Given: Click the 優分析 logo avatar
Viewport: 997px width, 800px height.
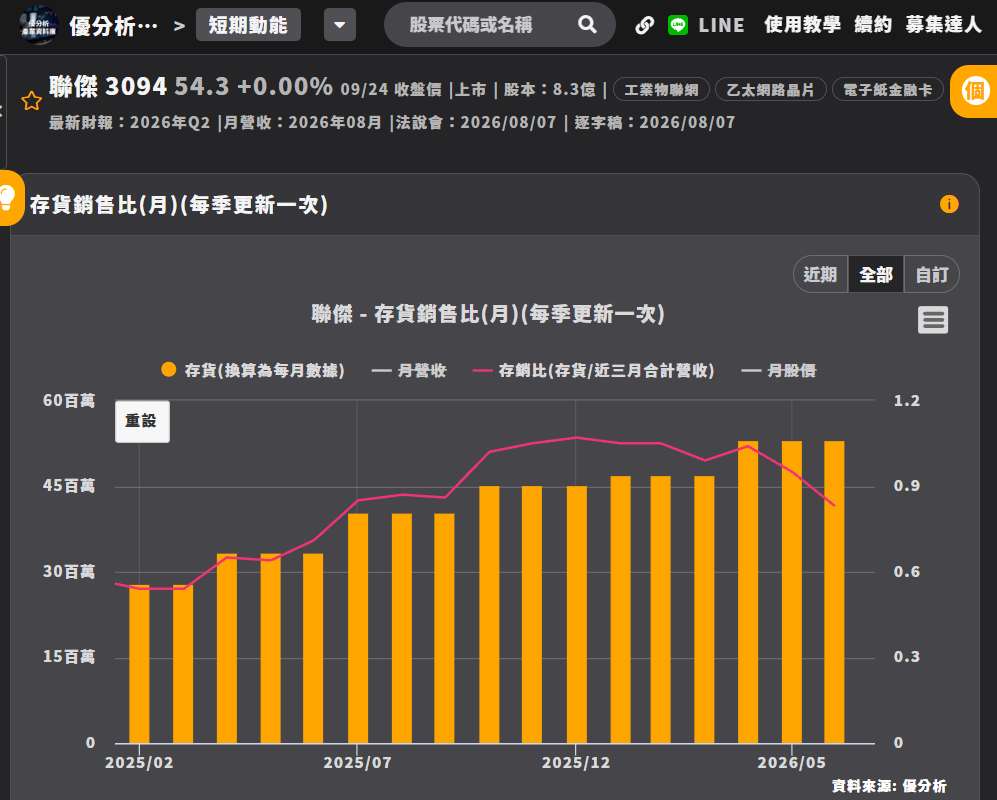Looking at the screenshot, I should [x=38, y=25].
